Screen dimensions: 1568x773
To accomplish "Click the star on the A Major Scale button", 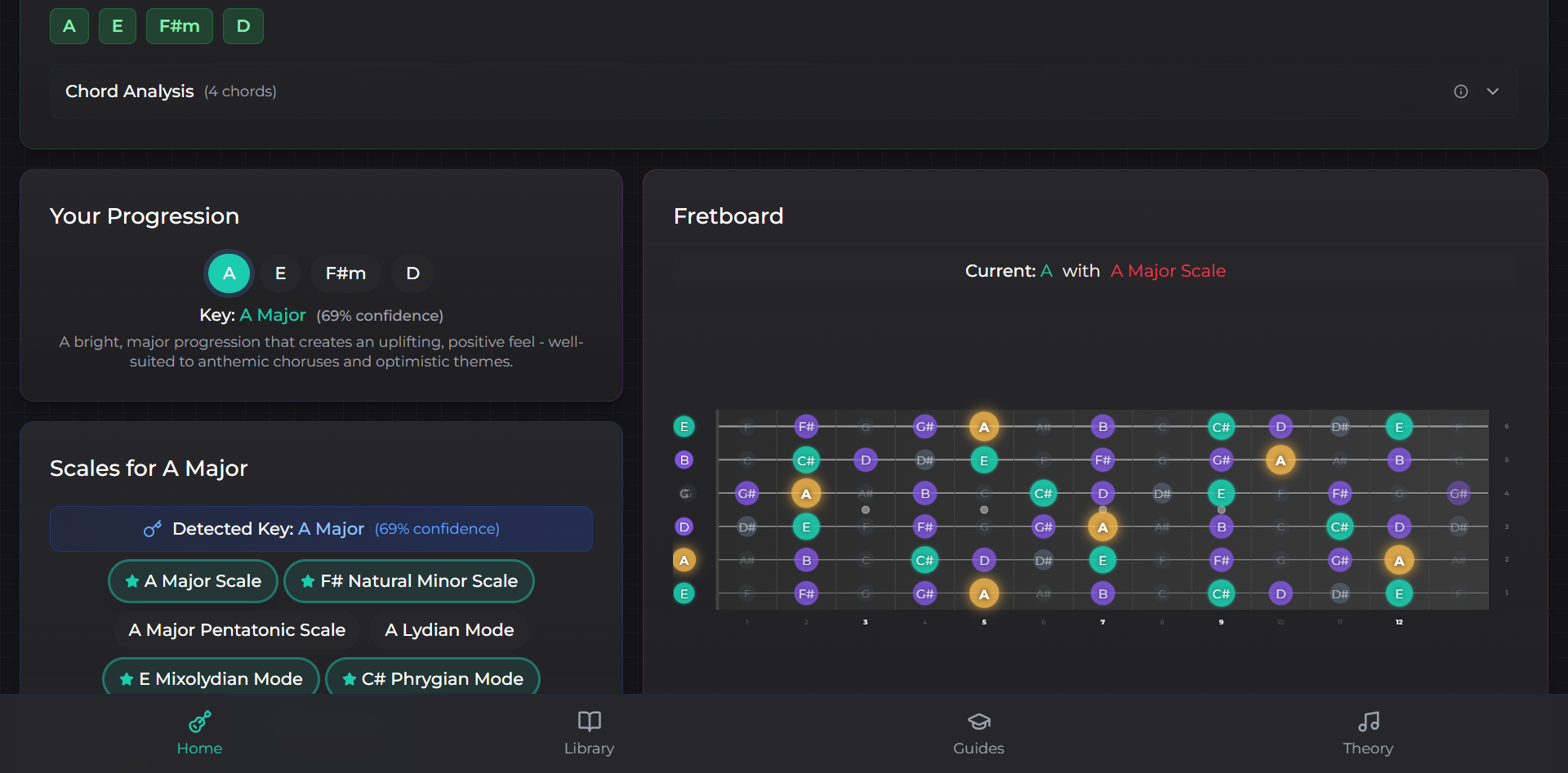I will (131, 581).
